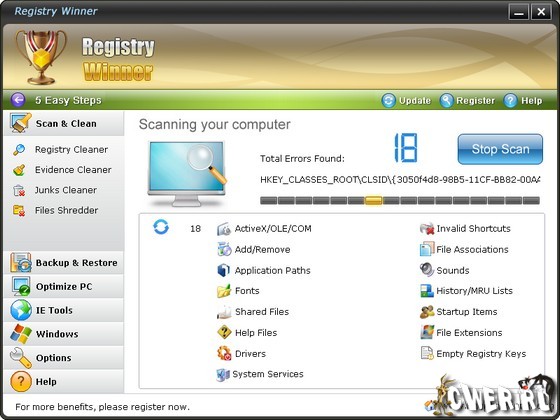The width and height of the screenshot is (560, 420).
Task: Click the Empty Registry Keys document icon
Action: click(427, 353)
